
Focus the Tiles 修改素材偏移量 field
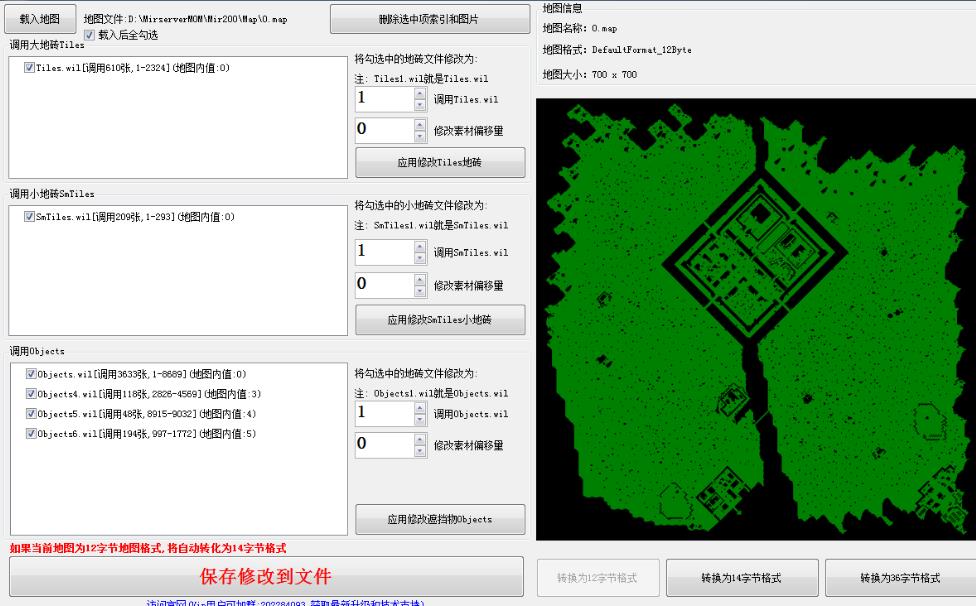tap(385, 130)
